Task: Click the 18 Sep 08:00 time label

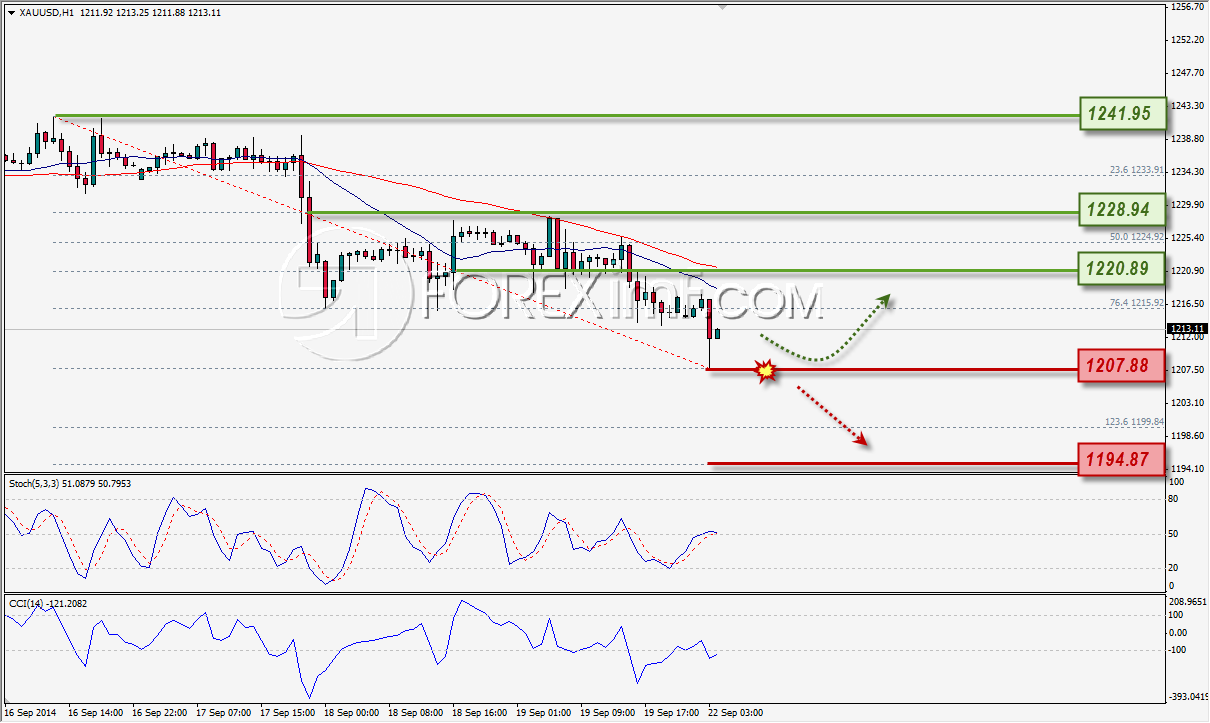Action: click(x=415, y=713)
